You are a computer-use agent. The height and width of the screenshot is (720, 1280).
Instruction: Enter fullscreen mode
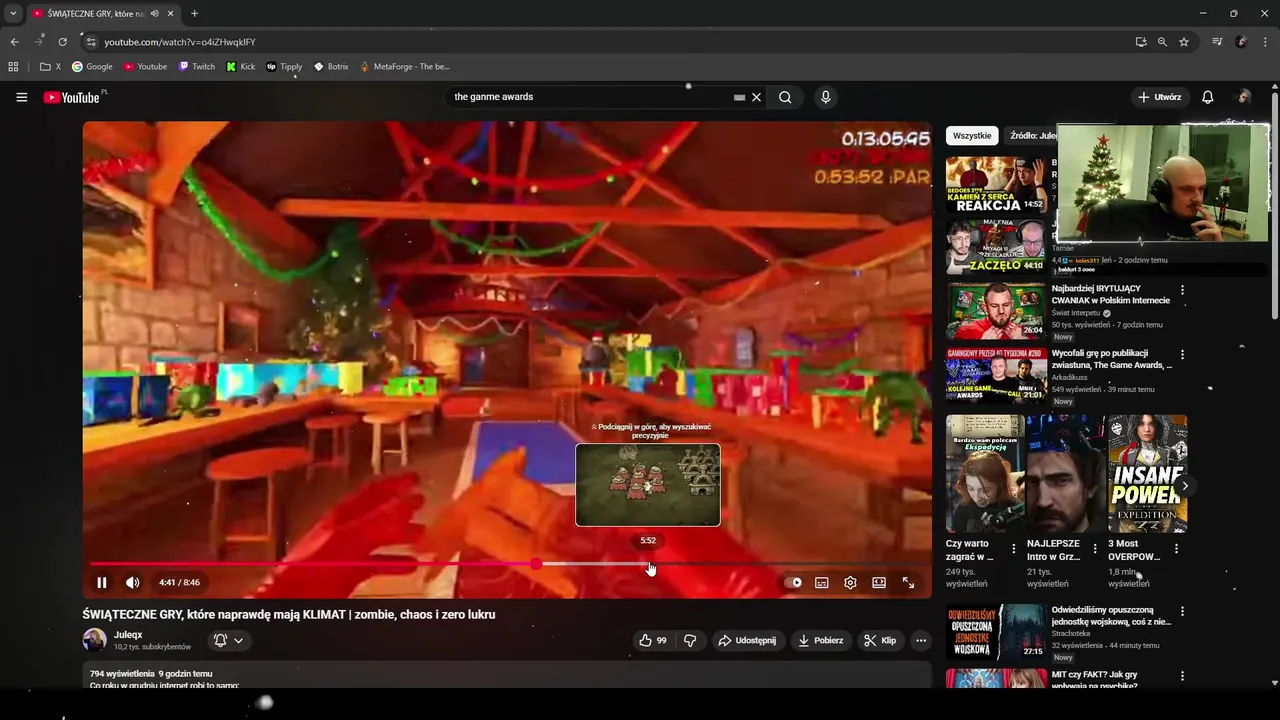coord(908,582)
